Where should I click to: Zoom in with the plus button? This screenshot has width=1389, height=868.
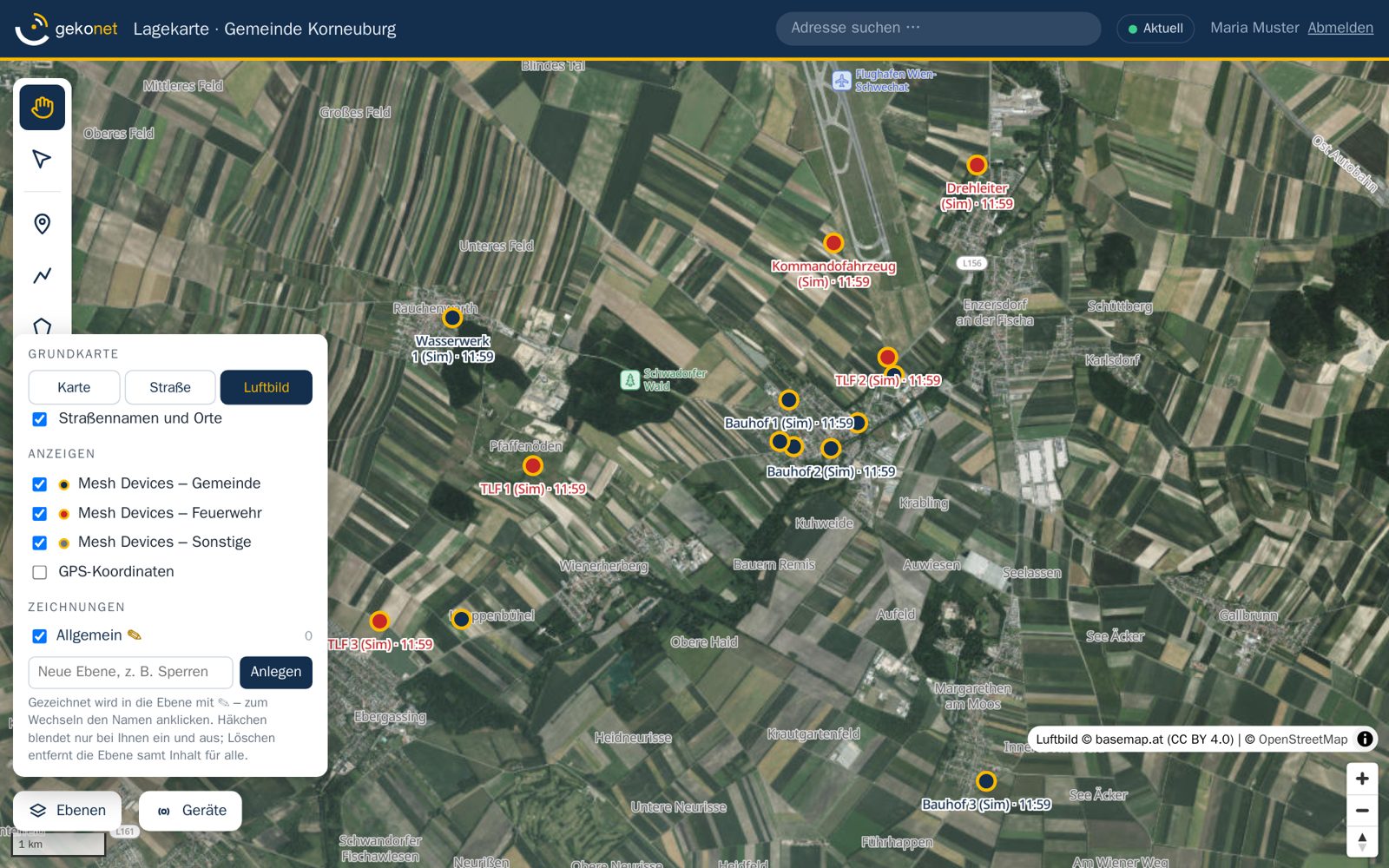(x=1362, y=779)
